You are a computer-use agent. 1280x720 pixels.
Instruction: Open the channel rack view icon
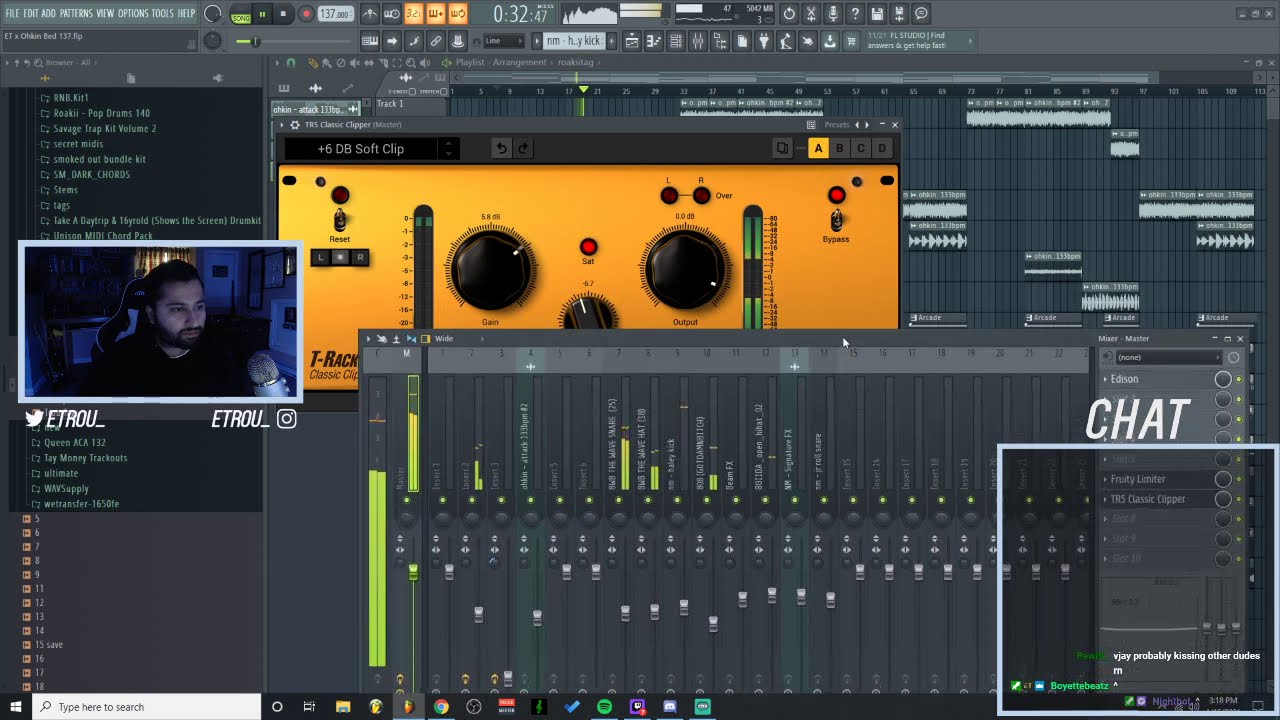click(675, 41)
